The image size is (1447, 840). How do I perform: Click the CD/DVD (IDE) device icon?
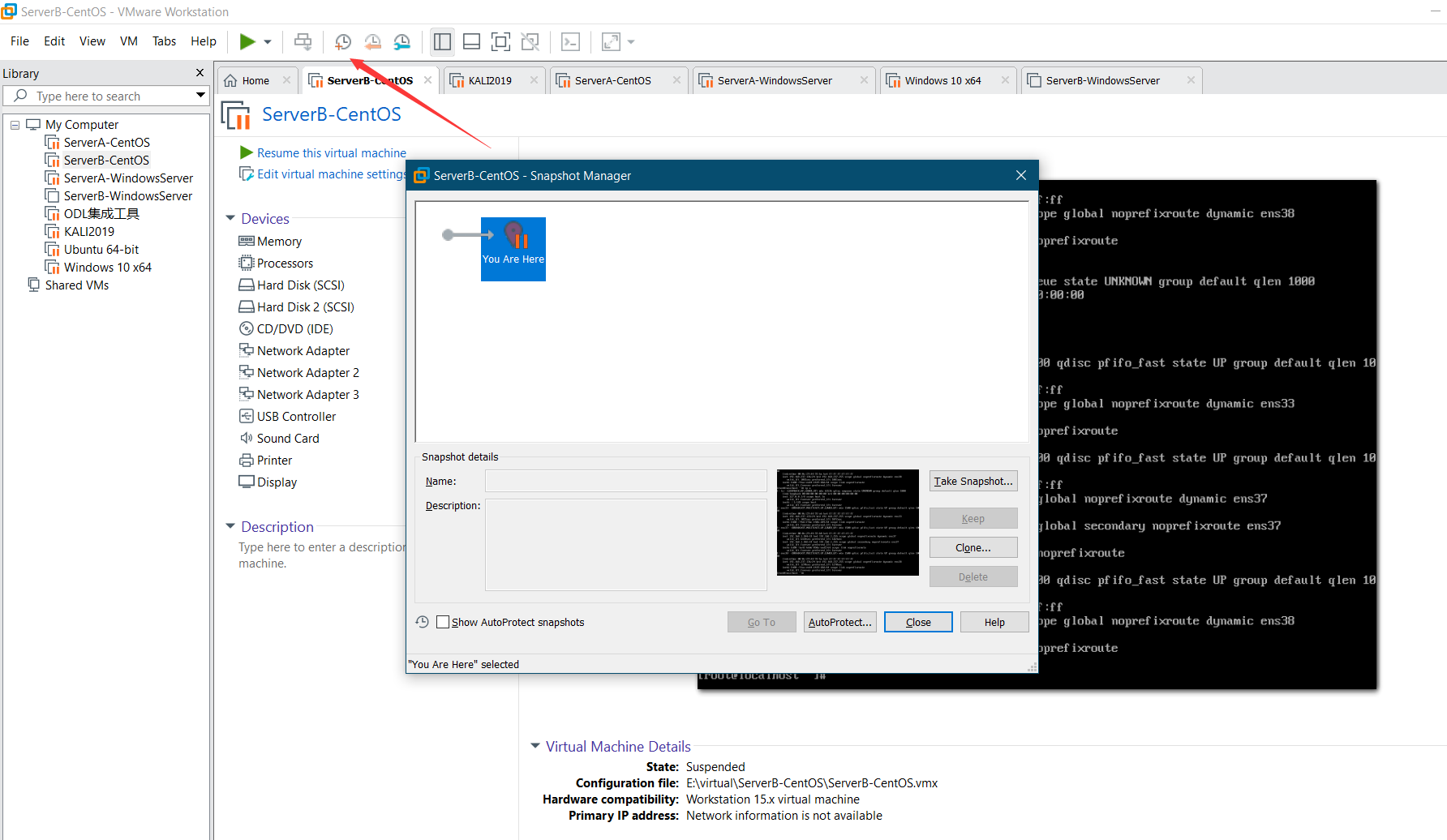(247, 328)
